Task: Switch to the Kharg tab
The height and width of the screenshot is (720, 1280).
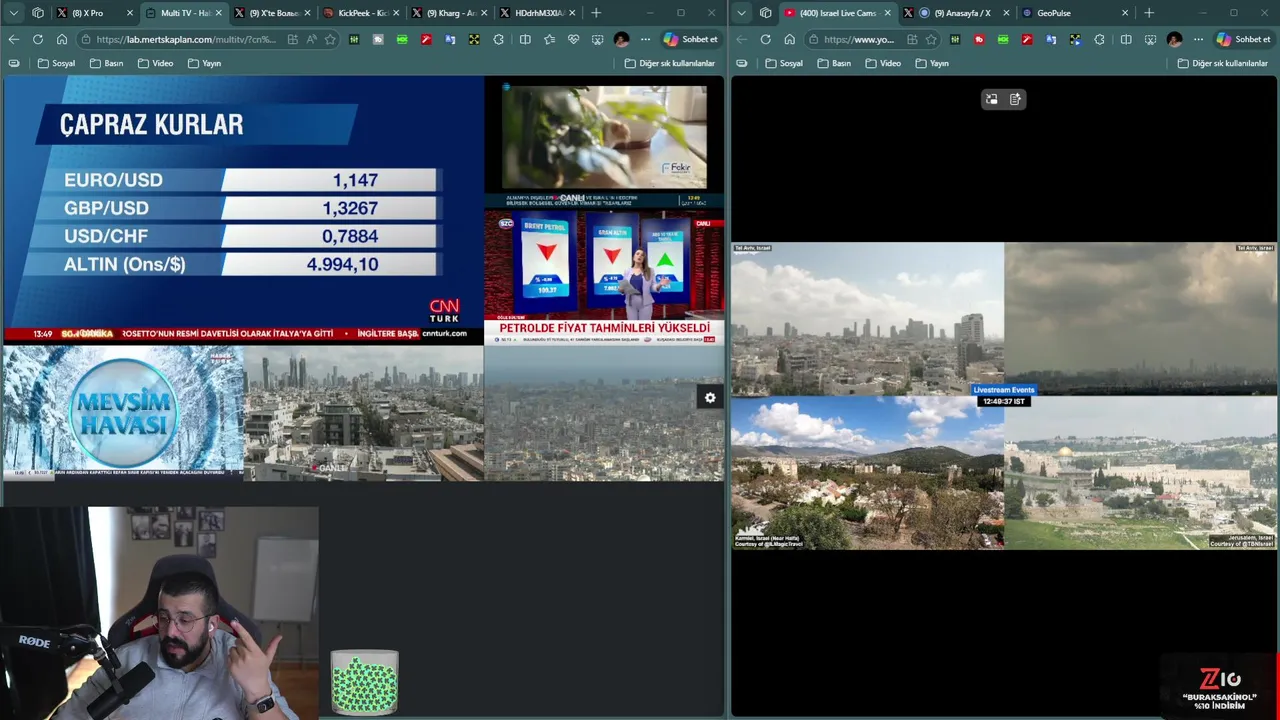Action: pos(449,13)
